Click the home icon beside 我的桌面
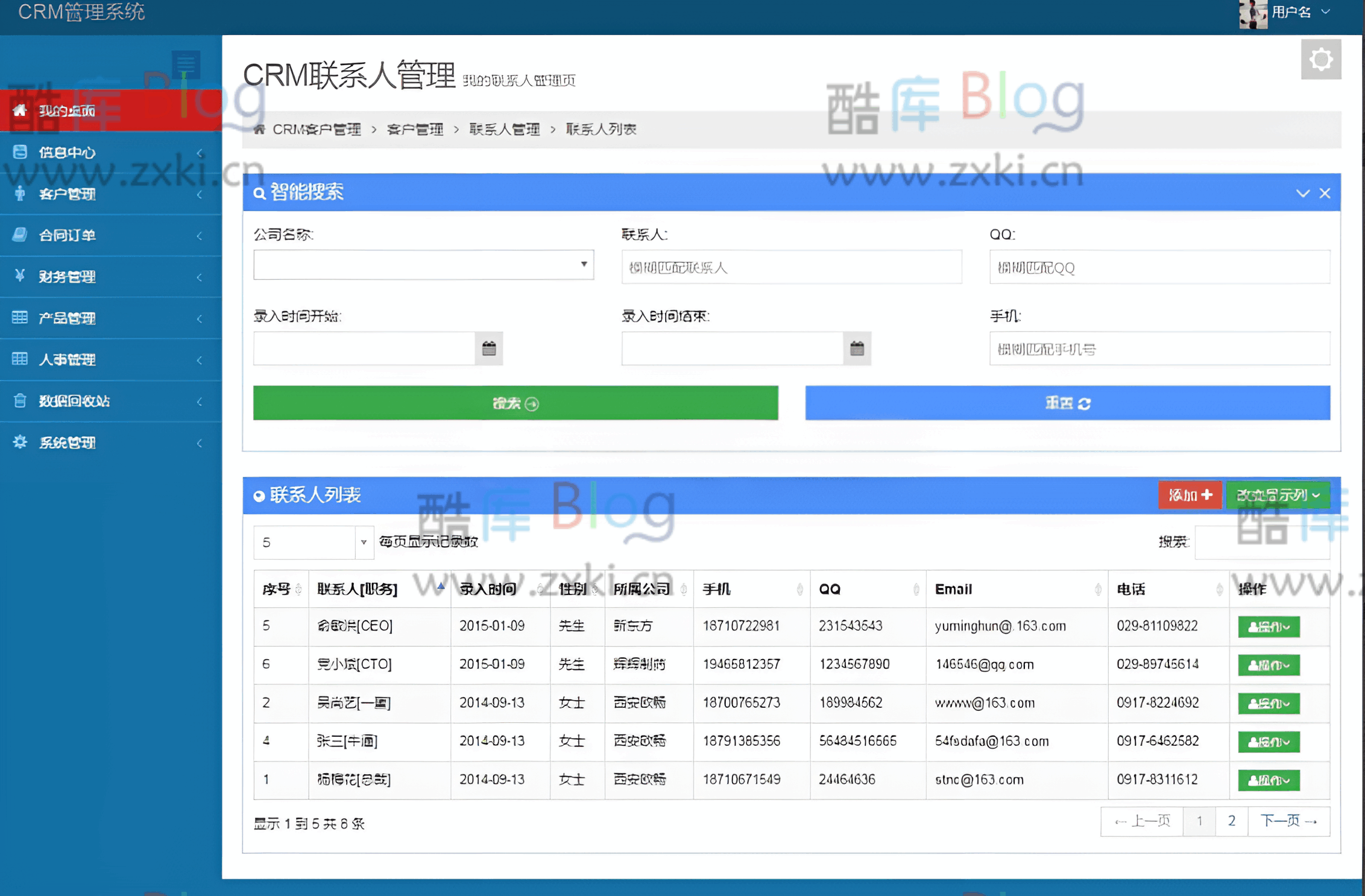 [x=20, y=111]
